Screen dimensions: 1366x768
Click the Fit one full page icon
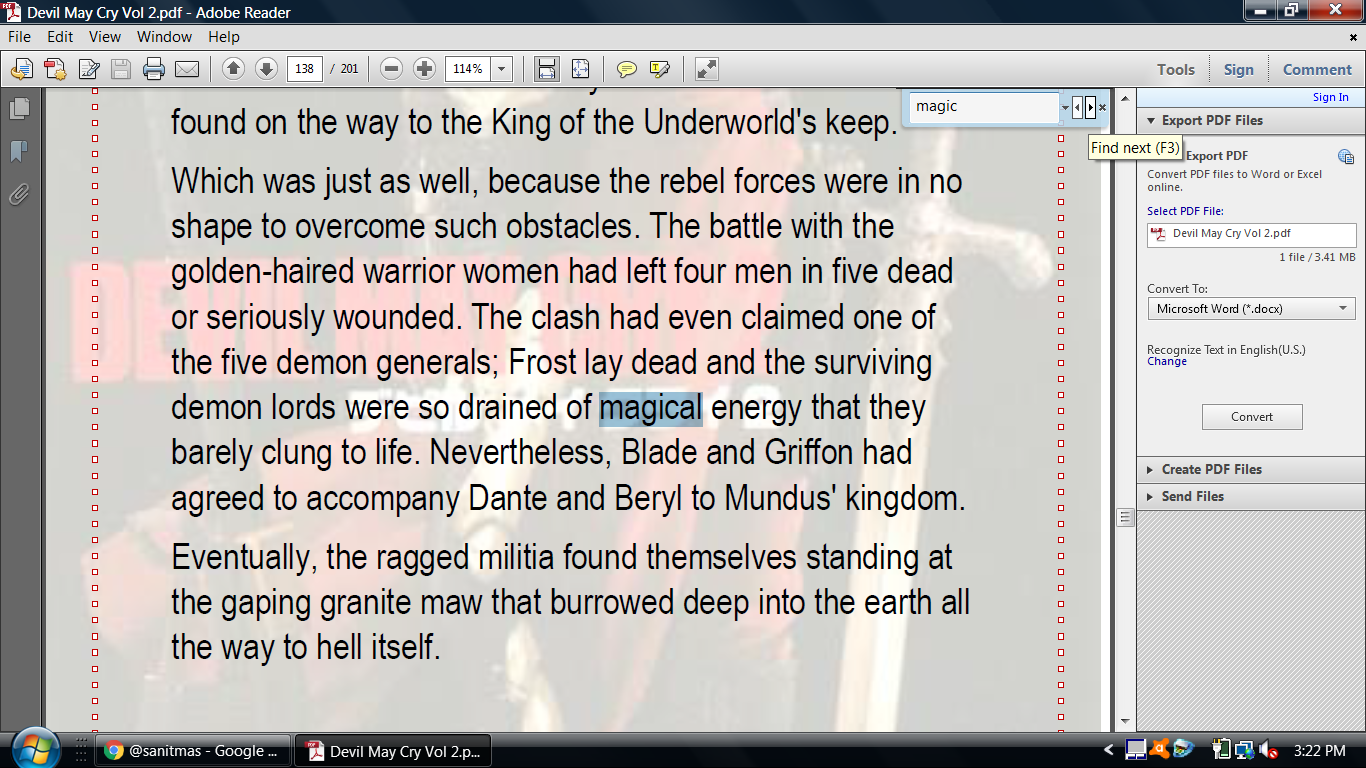click(x=580, y=69)
